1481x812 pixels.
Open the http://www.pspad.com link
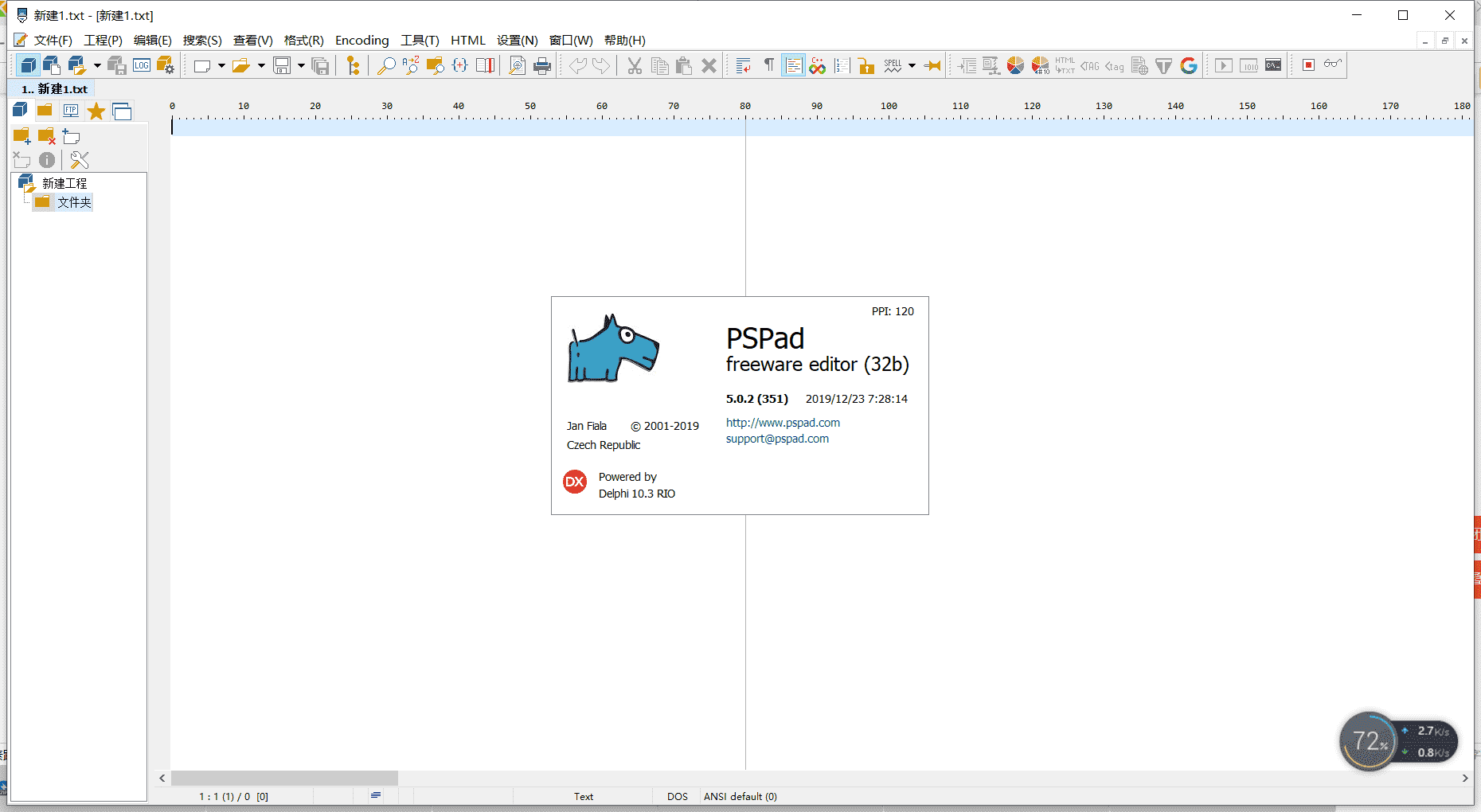(783, 423)
